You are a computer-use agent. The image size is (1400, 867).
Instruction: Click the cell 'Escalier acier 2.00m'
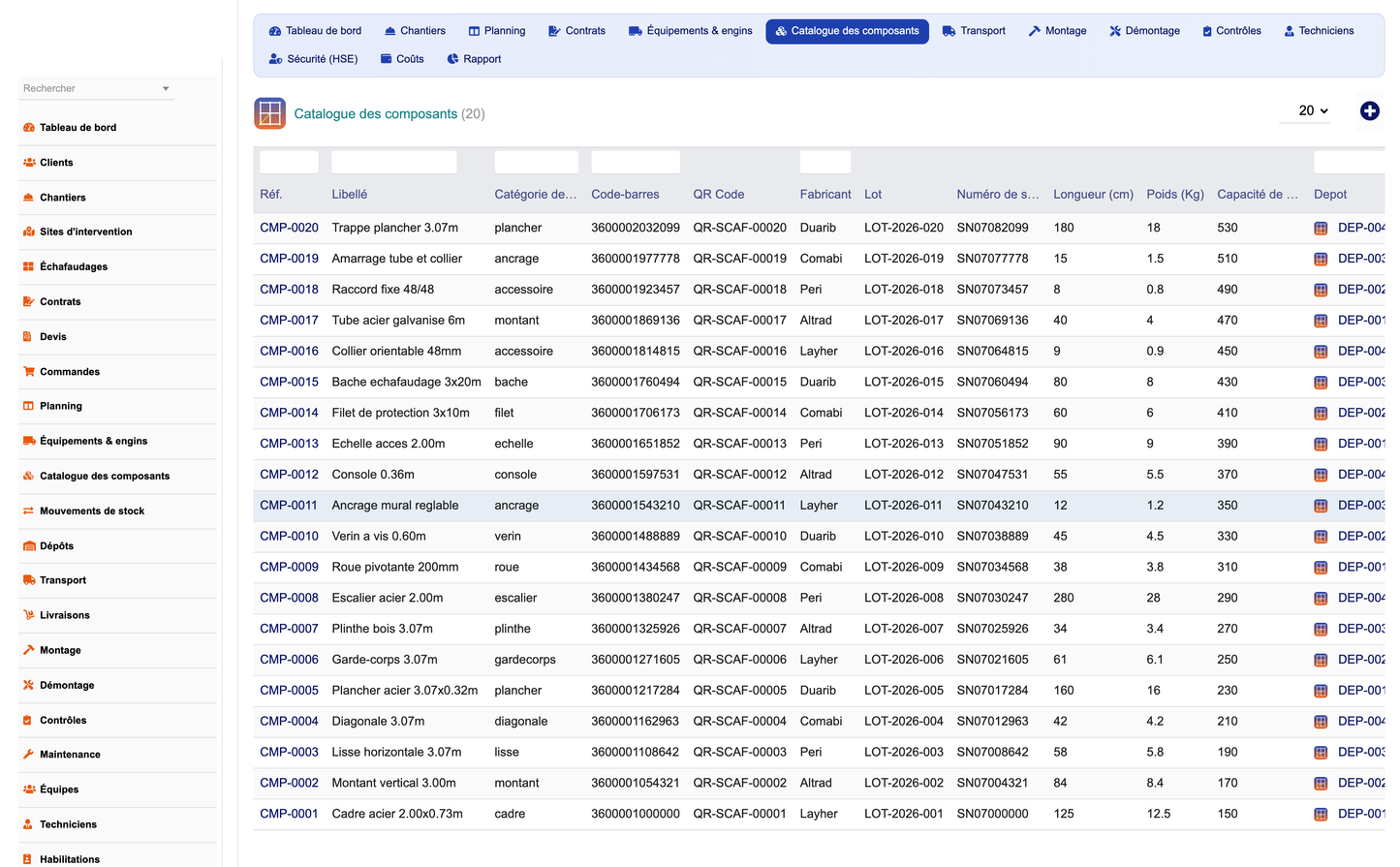388,598
